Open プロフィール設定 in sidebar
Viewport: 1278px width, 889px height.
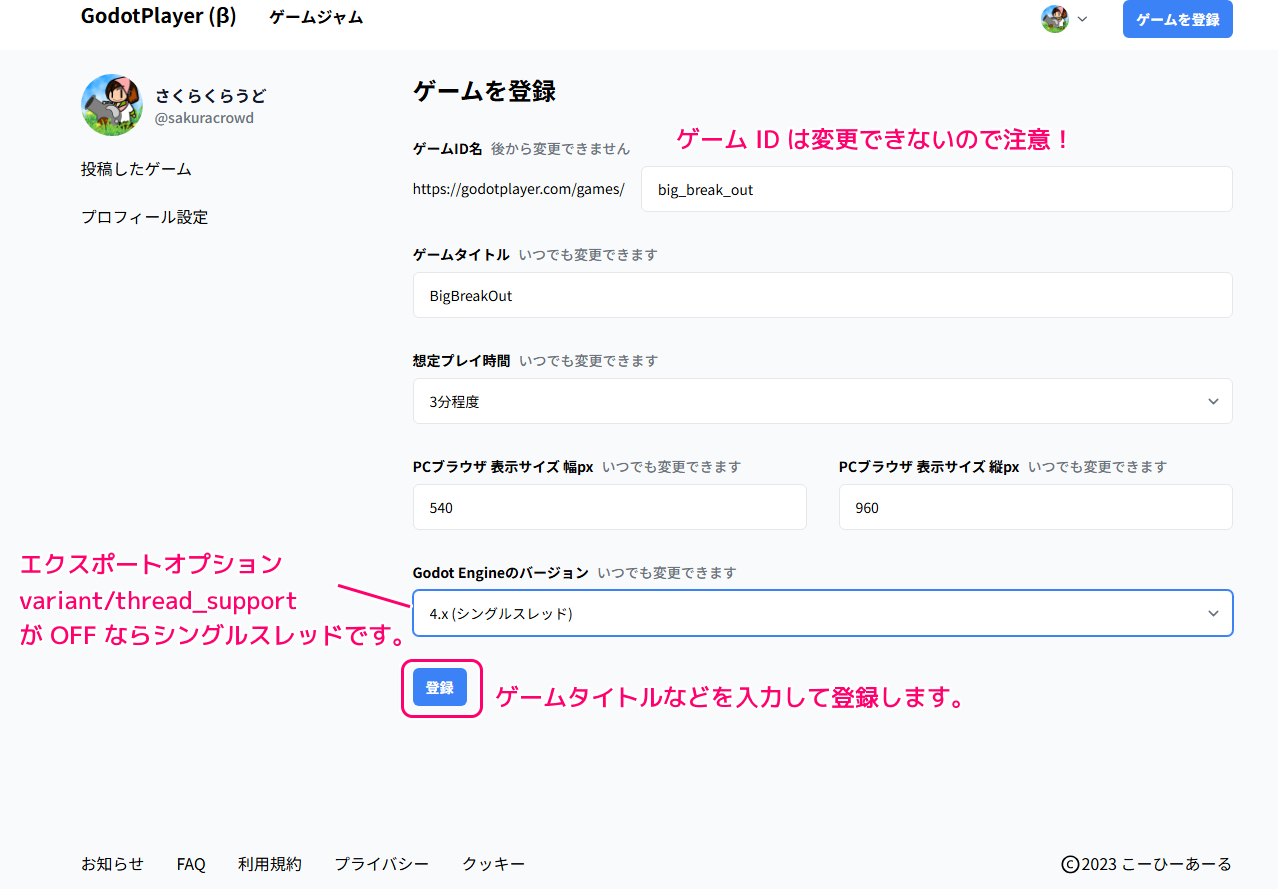(x=144, y=217)
